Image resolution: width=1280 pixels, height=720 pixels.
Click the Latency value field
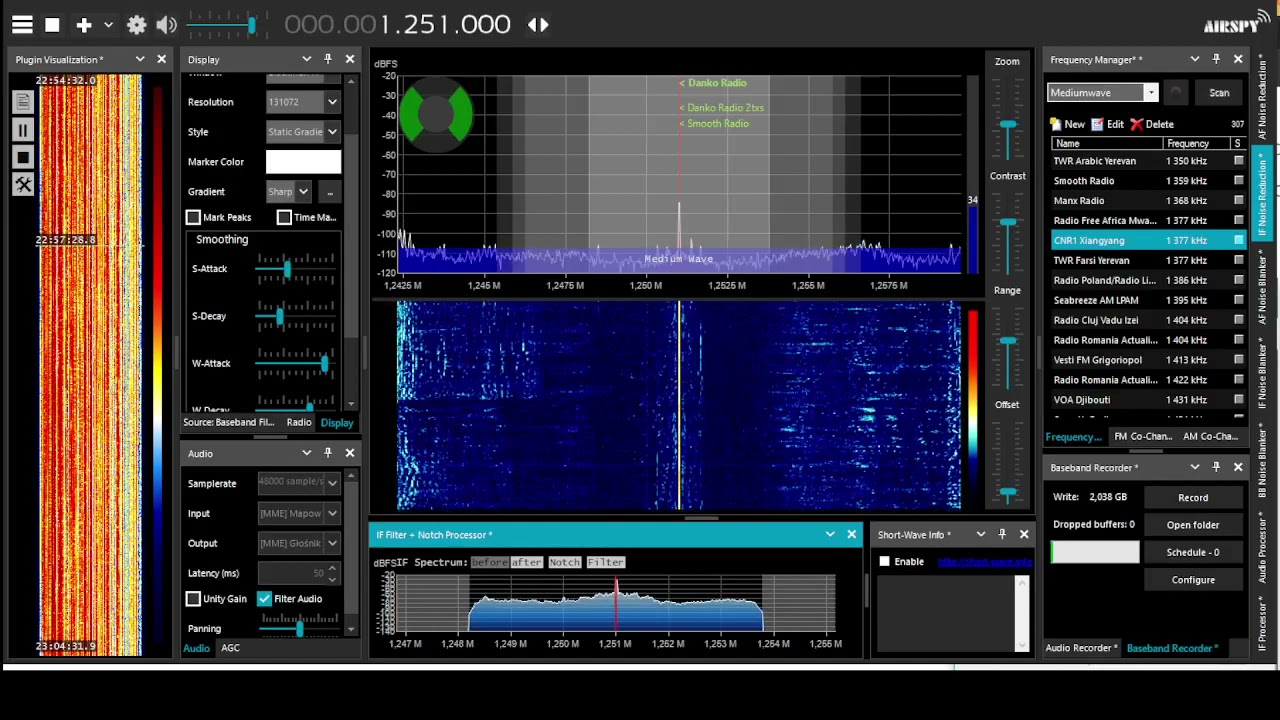click(292, 573)
